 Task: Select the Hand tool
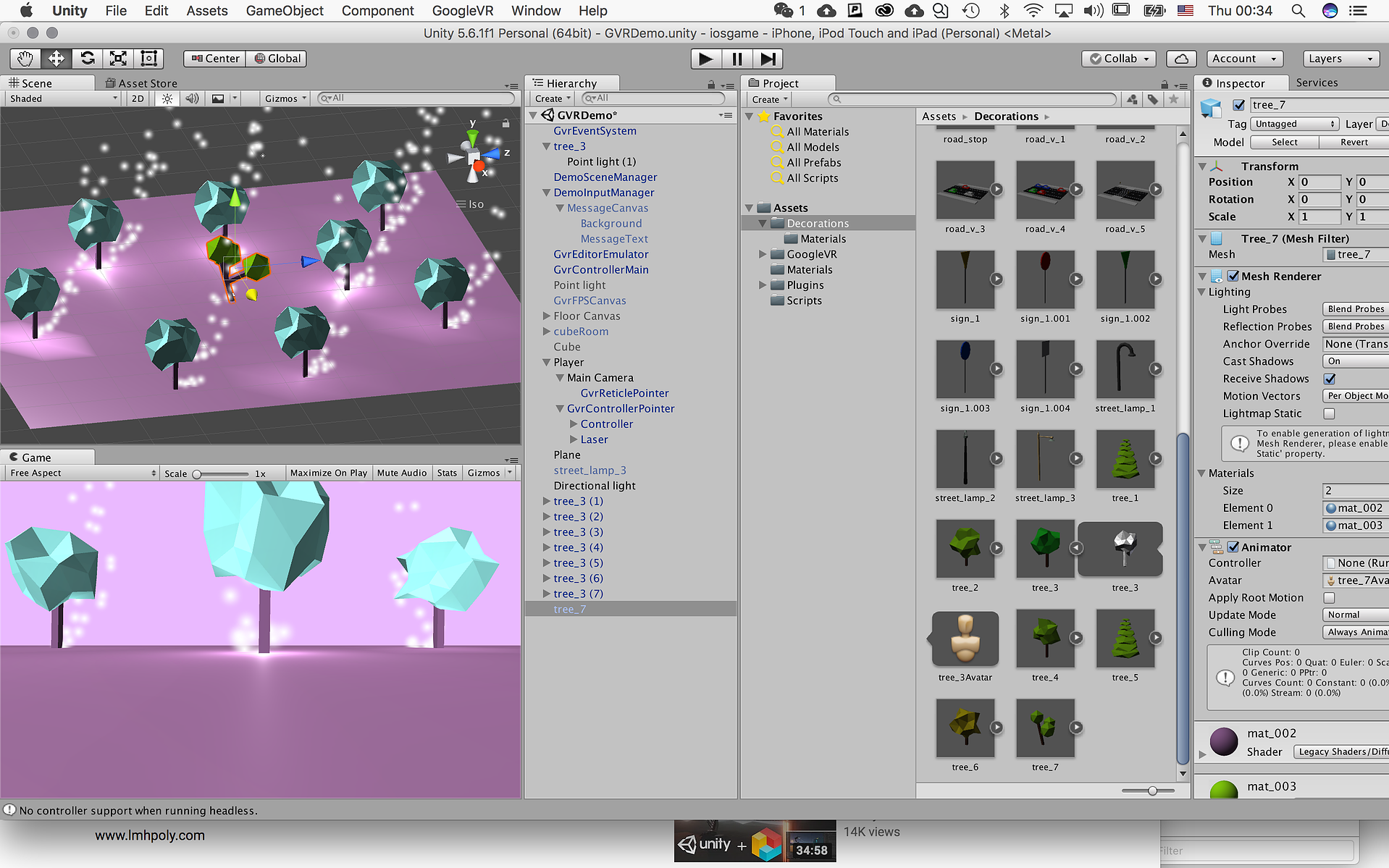(x=25, y=59)
